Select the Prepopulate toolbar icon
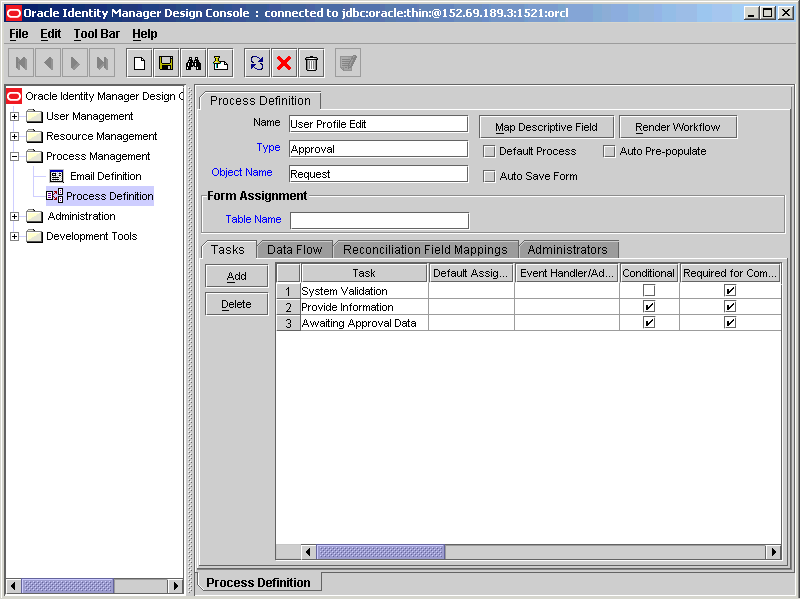Image resolution: width=800 pixels, height=600 pixels. 220,62
